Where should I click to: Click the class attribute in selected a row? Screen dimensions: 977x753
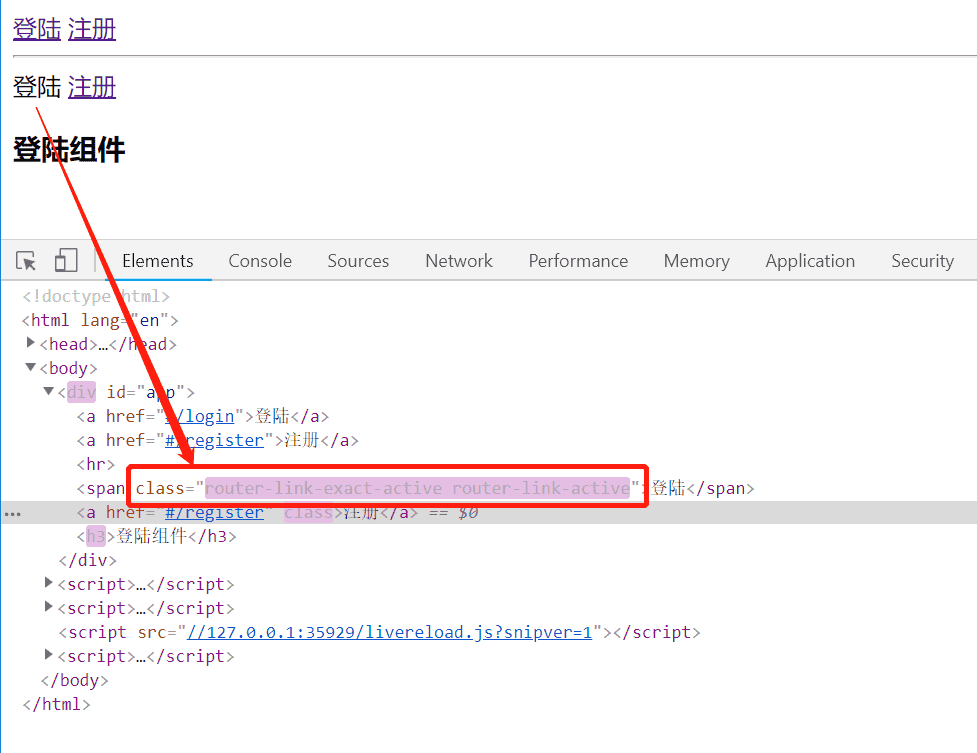coord(308,512)
